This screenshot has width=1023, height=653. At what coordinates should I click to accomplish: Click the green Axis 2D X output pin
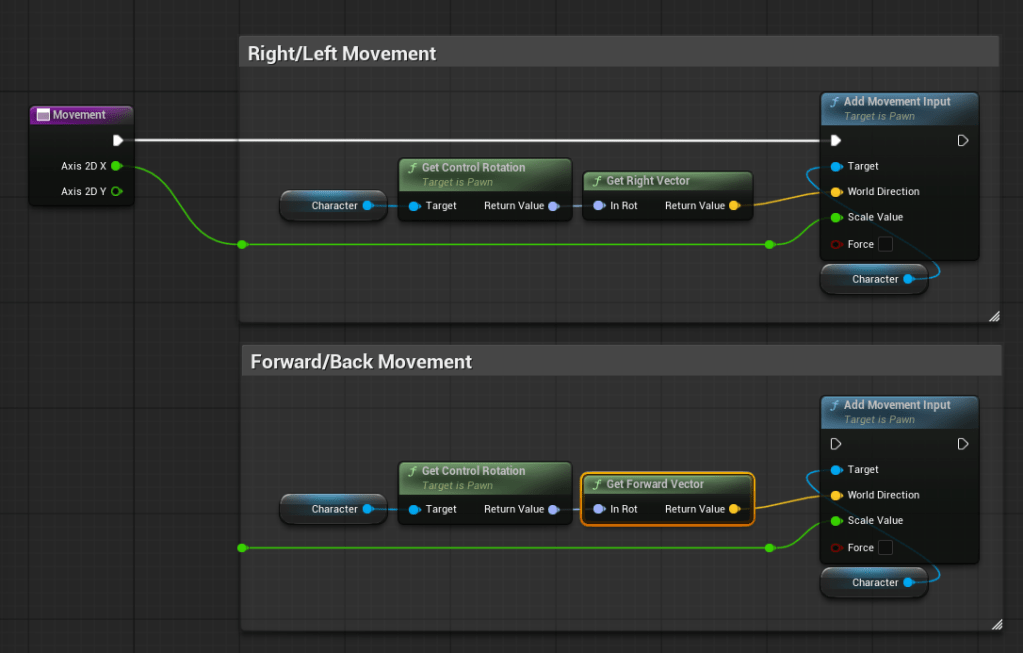[x=116, y=166]
